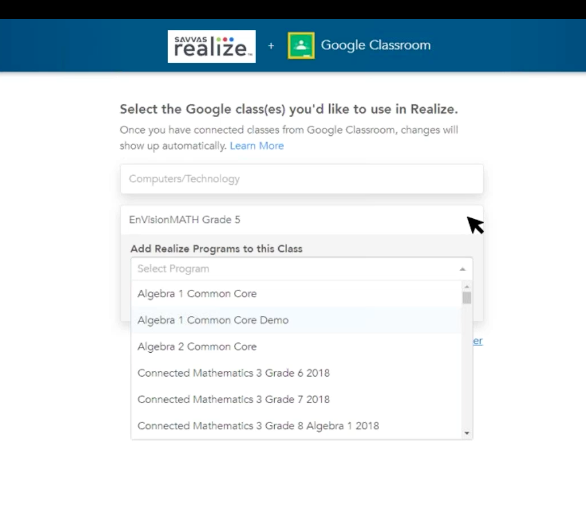Click the Savvas Realize logo
This screenshot has height=520, width=586.
(212, 46)
